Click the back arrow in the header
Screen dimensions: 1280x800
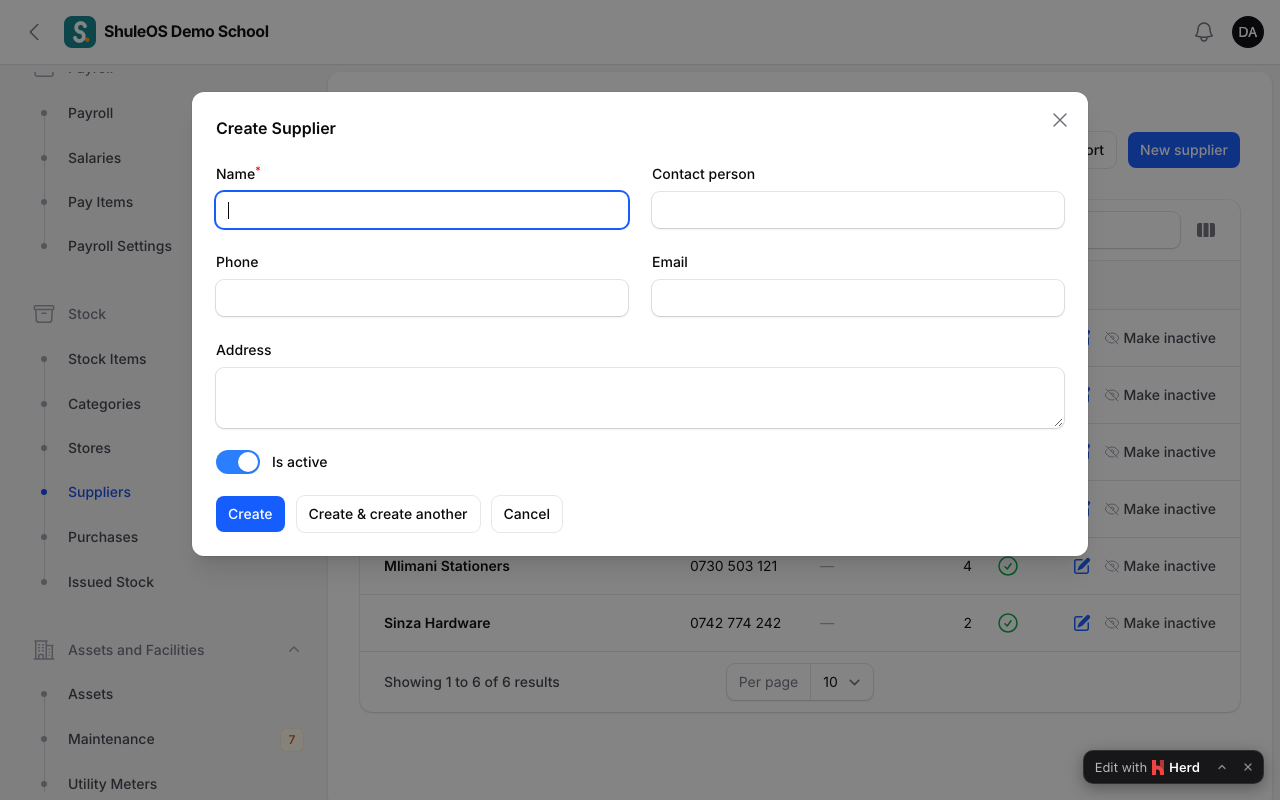tap(34, 32)
